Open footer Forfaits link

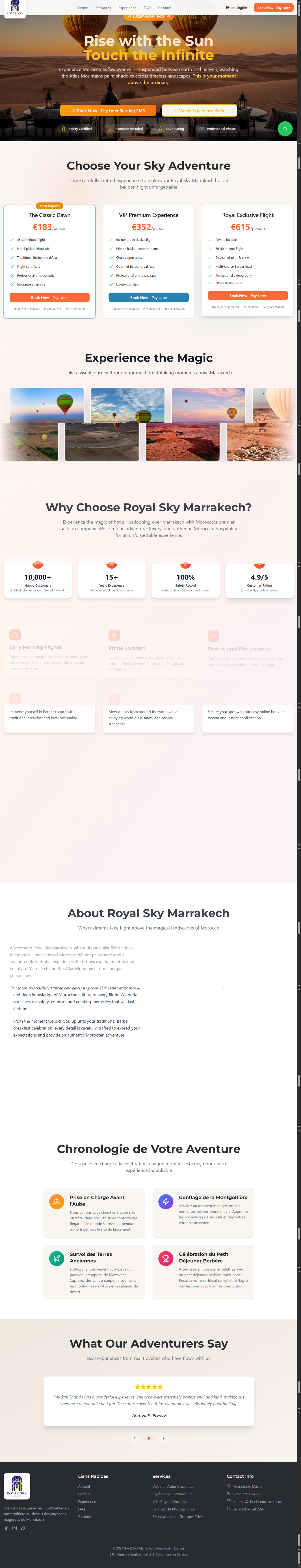click(x=84, y=1494)
